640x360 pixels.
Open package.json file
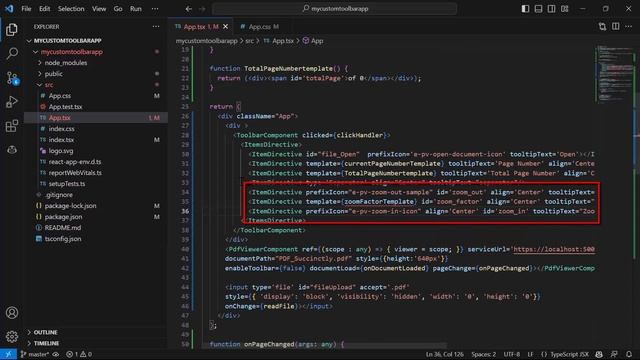pos(63,217)
